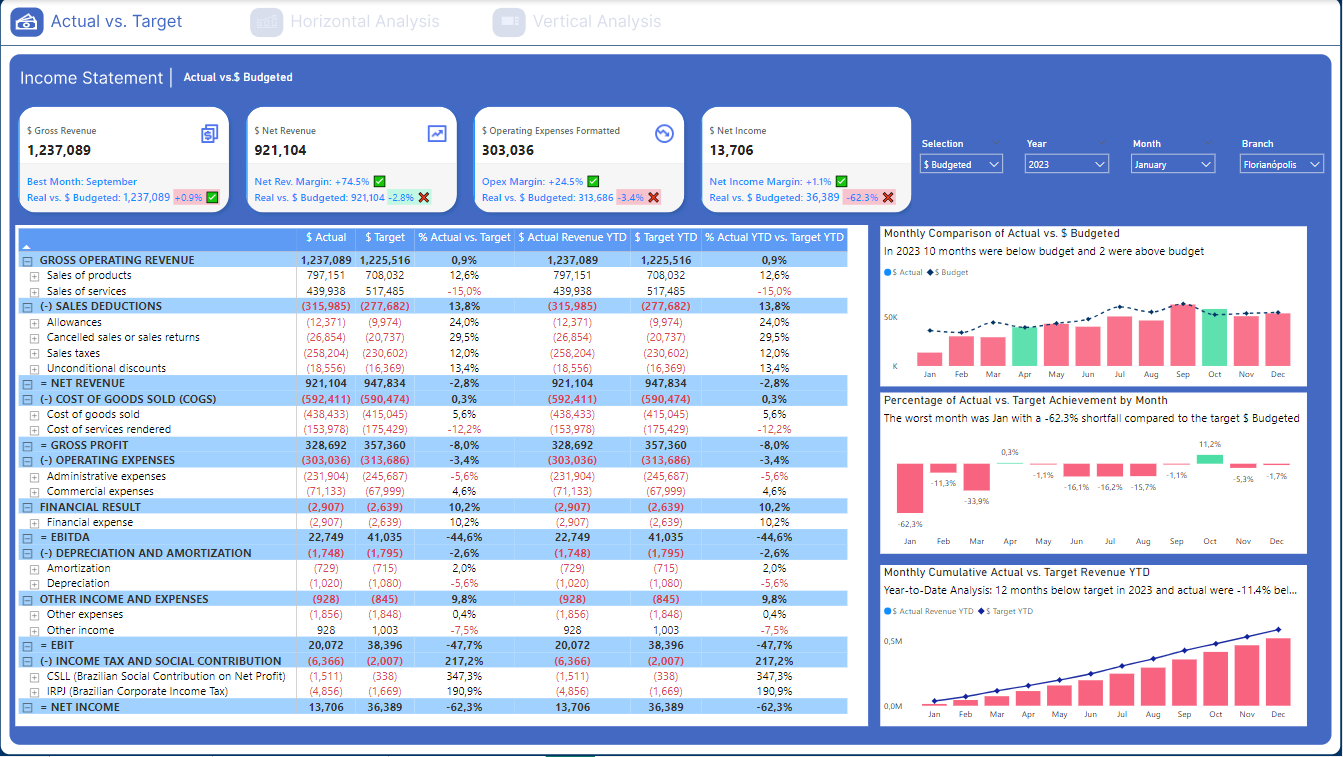Click the green check beside Opex Margin
Viewport: 1343px width, 757px height.
(593, 181)
